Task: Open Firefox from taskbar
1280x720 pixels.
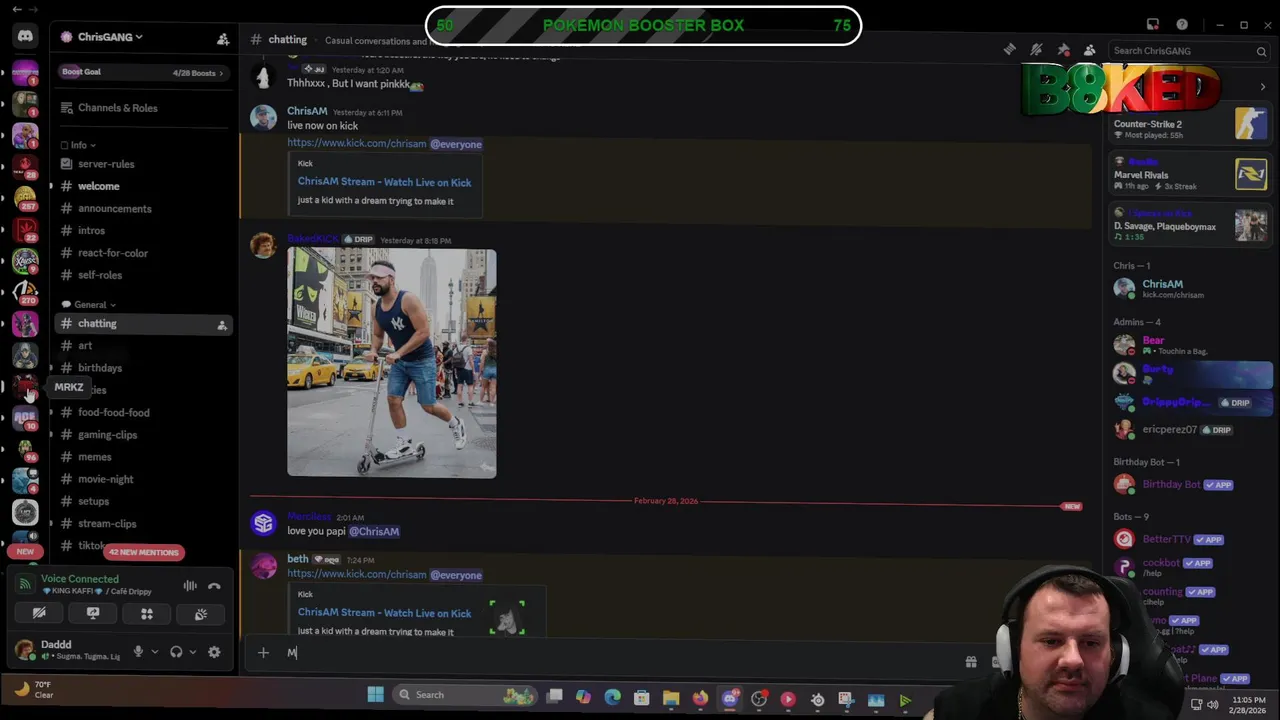Action: (x=700, y=699)
